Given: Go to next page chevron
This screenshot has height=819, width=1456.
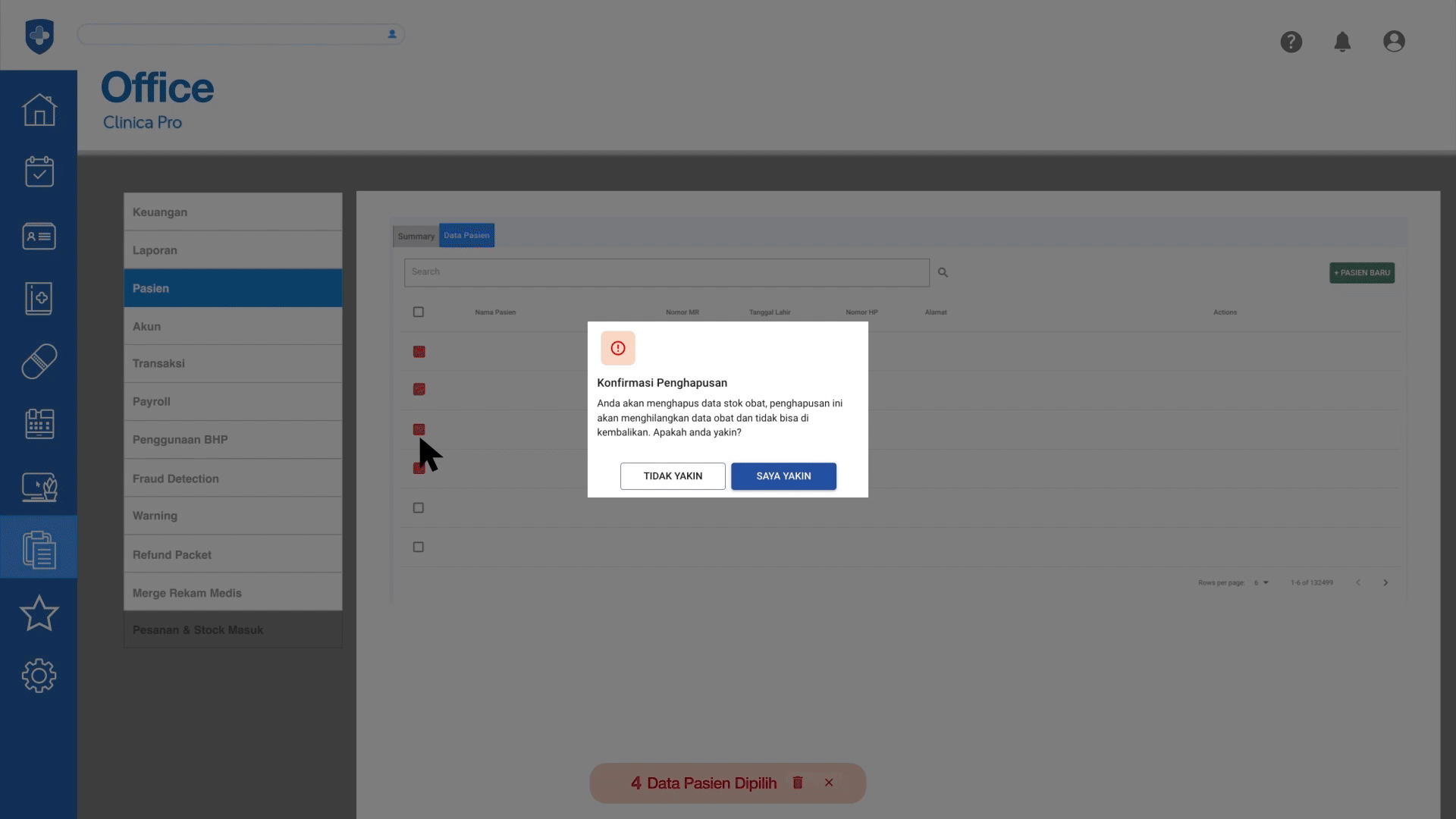Looking at the screenshot, I should pos(1385,582).
